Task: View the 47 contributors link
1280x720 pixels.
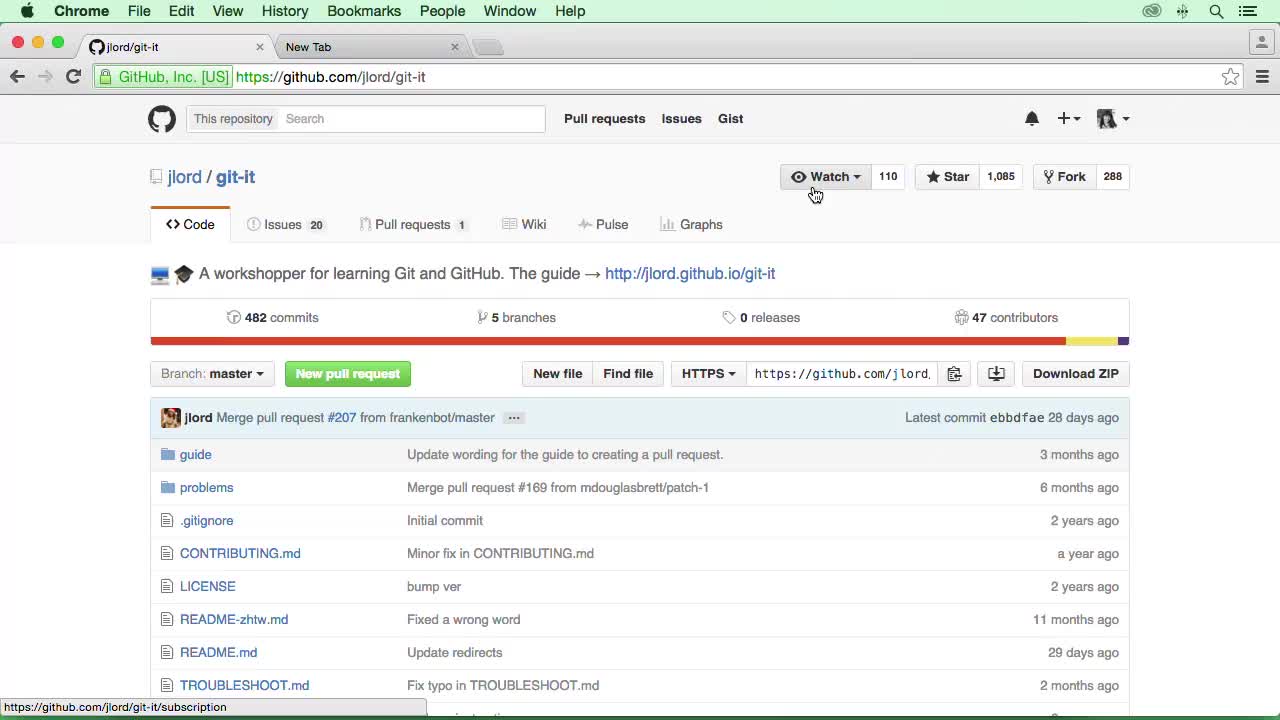Action: [1006, 318]
